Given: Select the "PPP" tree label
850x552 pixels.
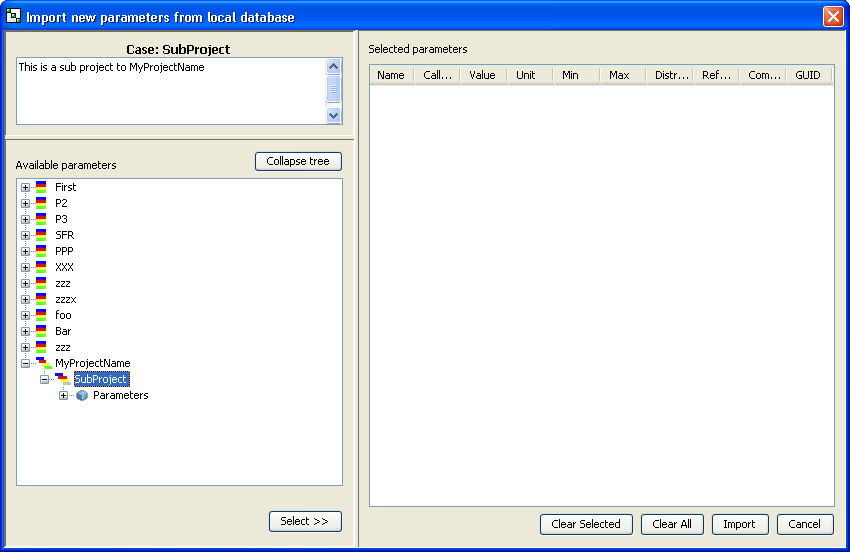Looking at the screenshot, I should coord(64,251).
